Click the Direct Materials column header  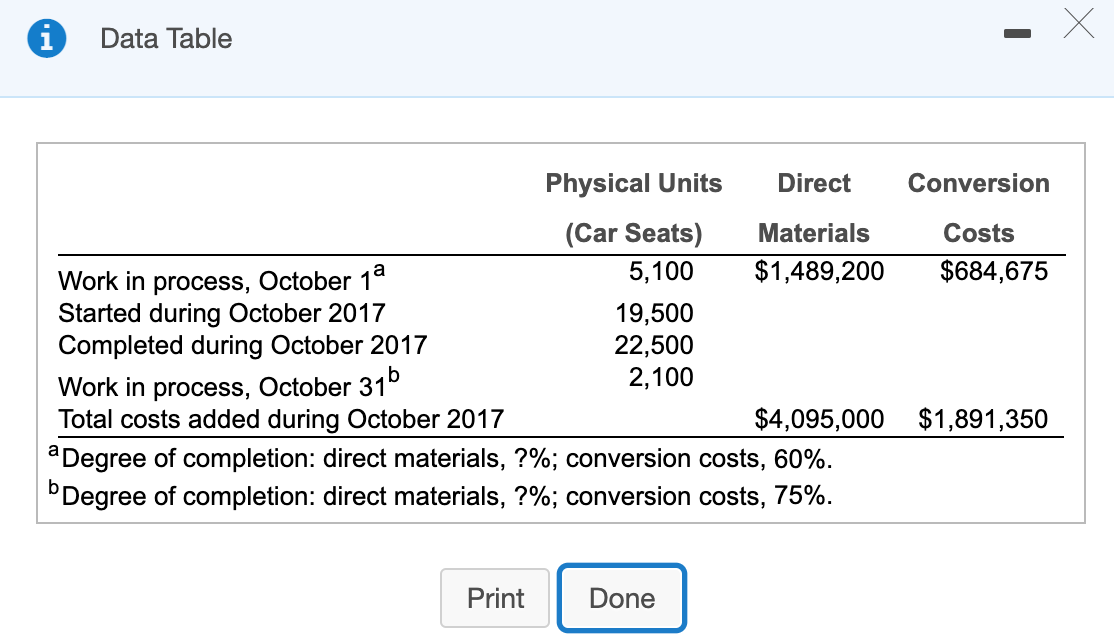click(813, 208)
